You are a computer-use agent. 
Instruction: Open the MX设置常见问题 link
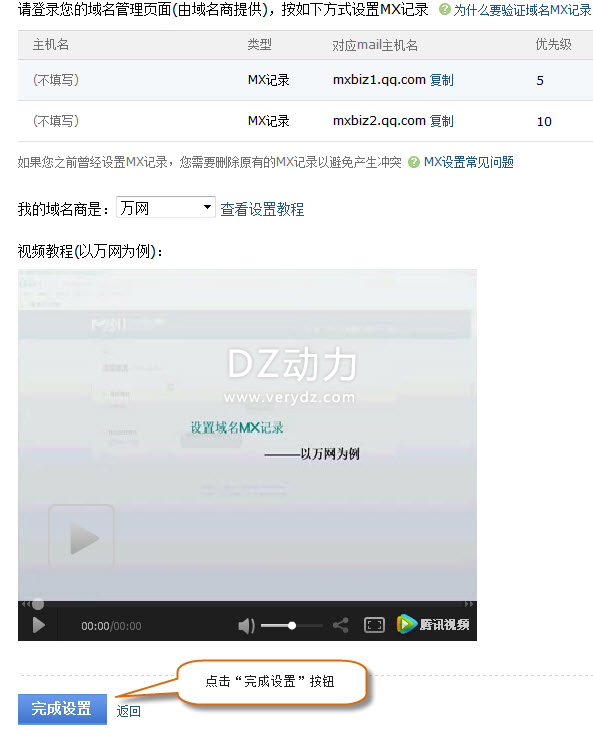469,163
